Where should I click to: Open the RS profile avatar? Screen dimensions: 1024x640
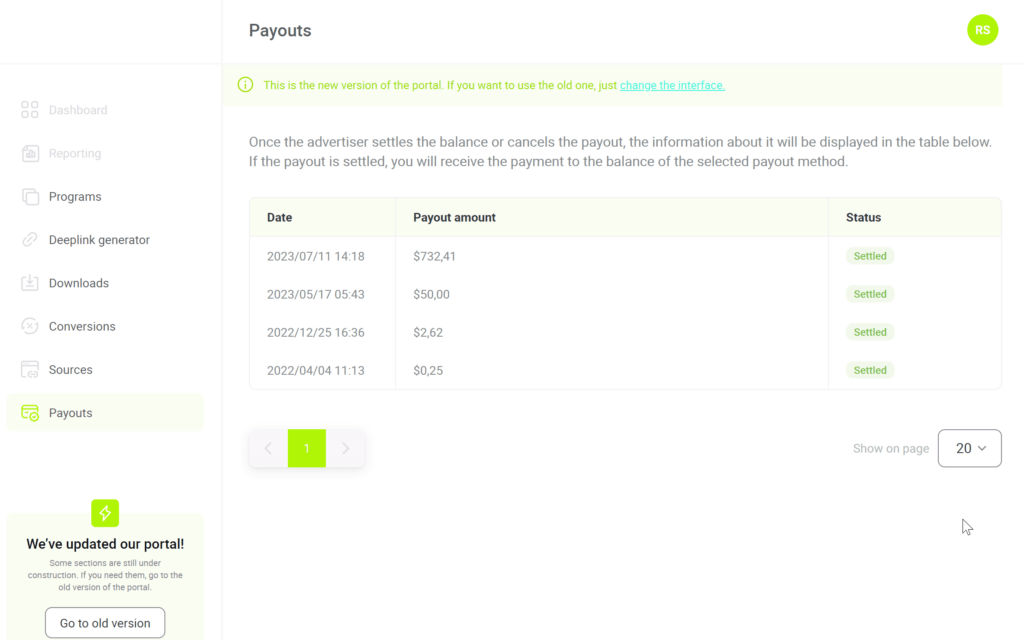tap(982, 30)
